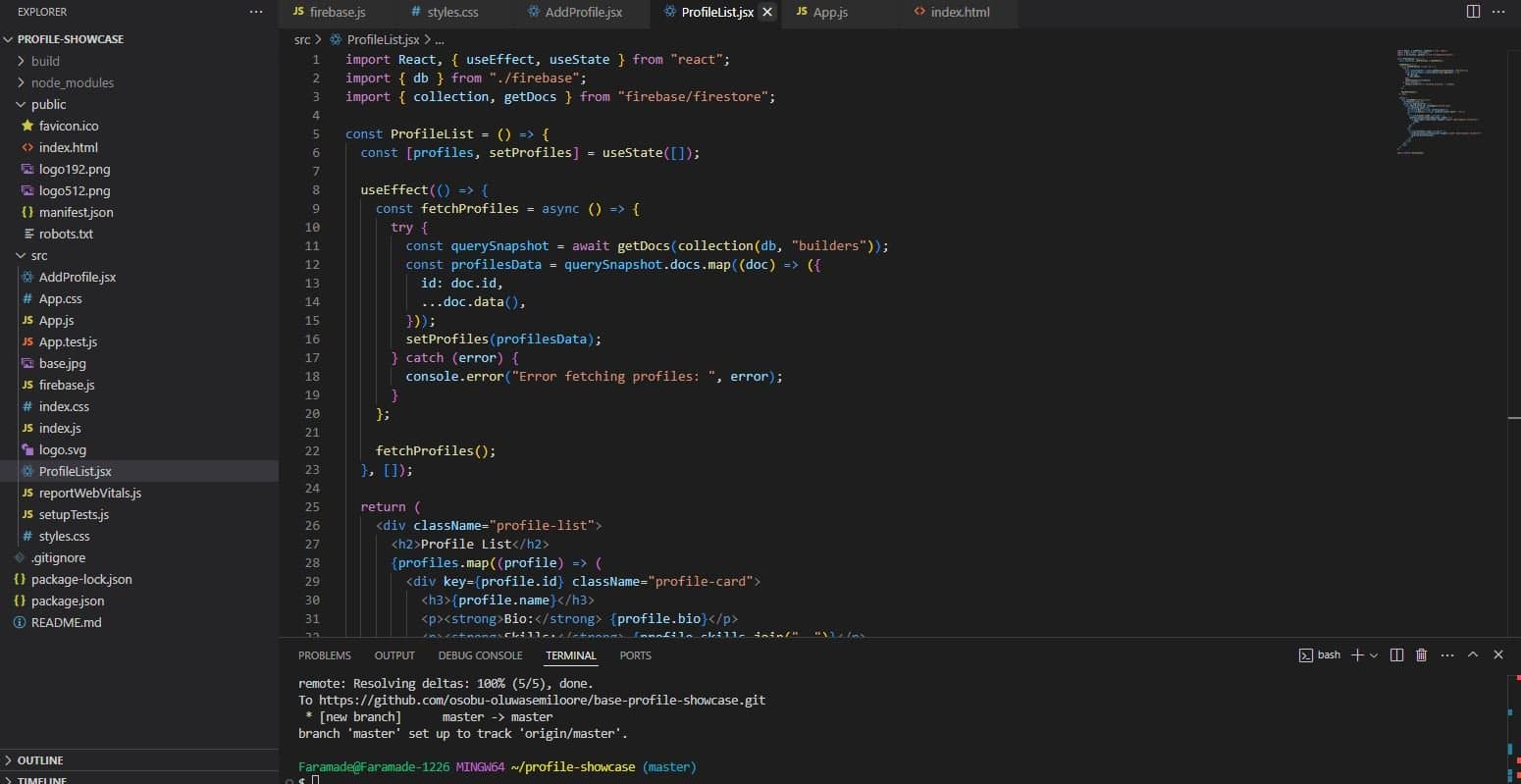Click the src breadcrumb segment
This screenshot has width=1521, height=784.
302,40
